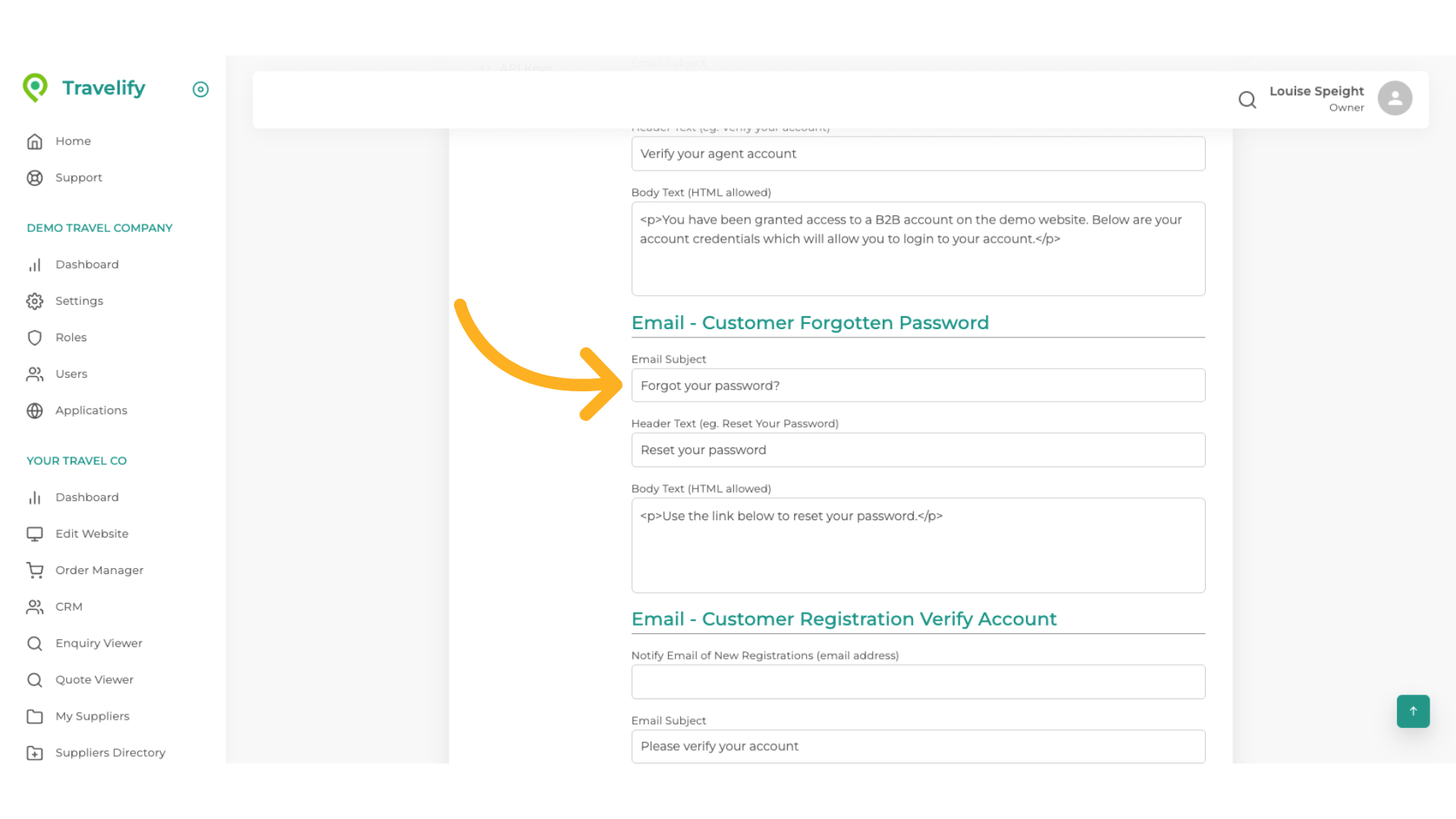Click the search magnifier icon in header
The height and width of the screenshot is (819, 1456).
point(1247,99)
